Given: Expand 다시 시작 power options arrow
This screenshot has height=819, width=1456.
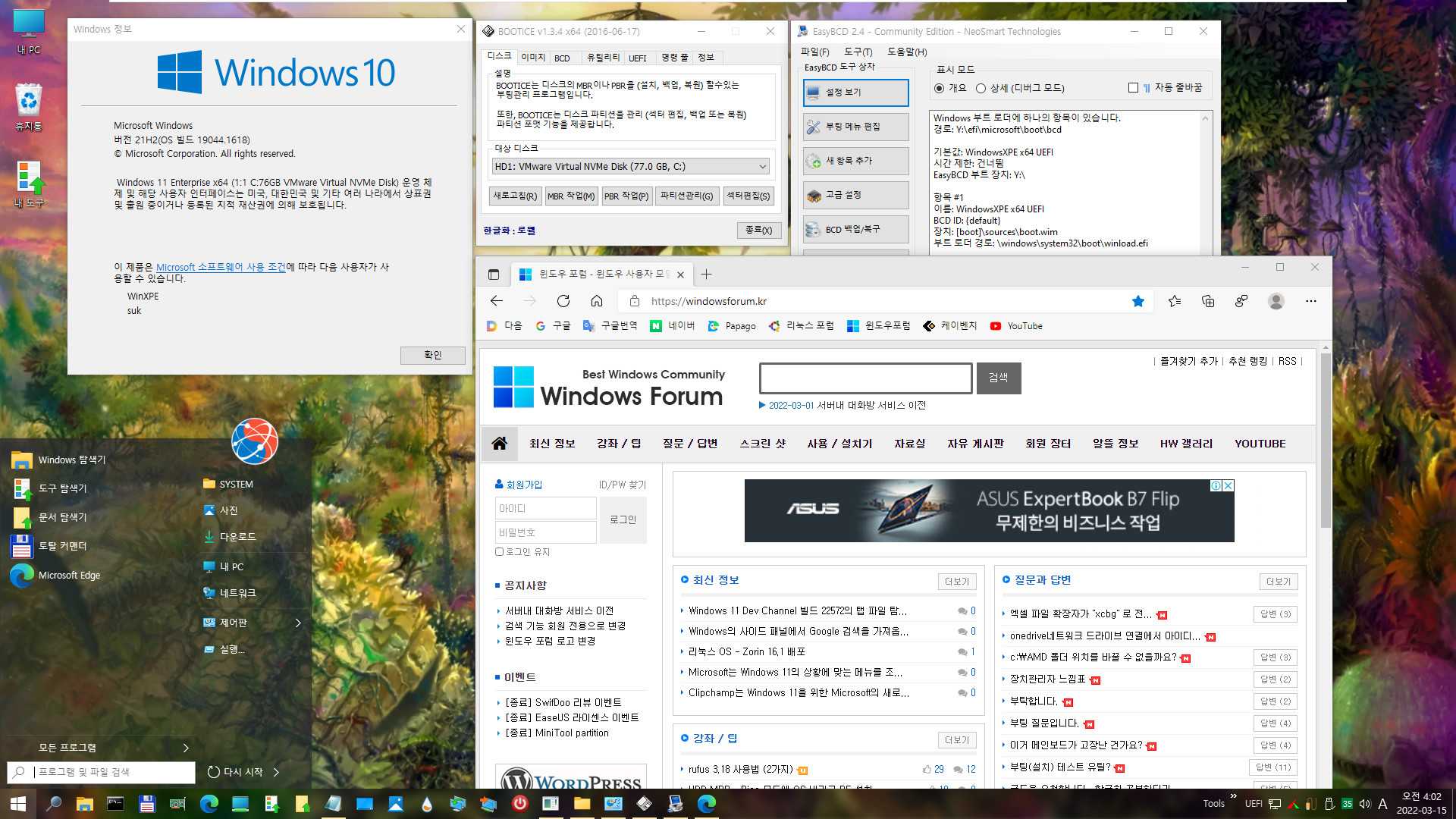Looking at the screenshot, I should (276, 772).
